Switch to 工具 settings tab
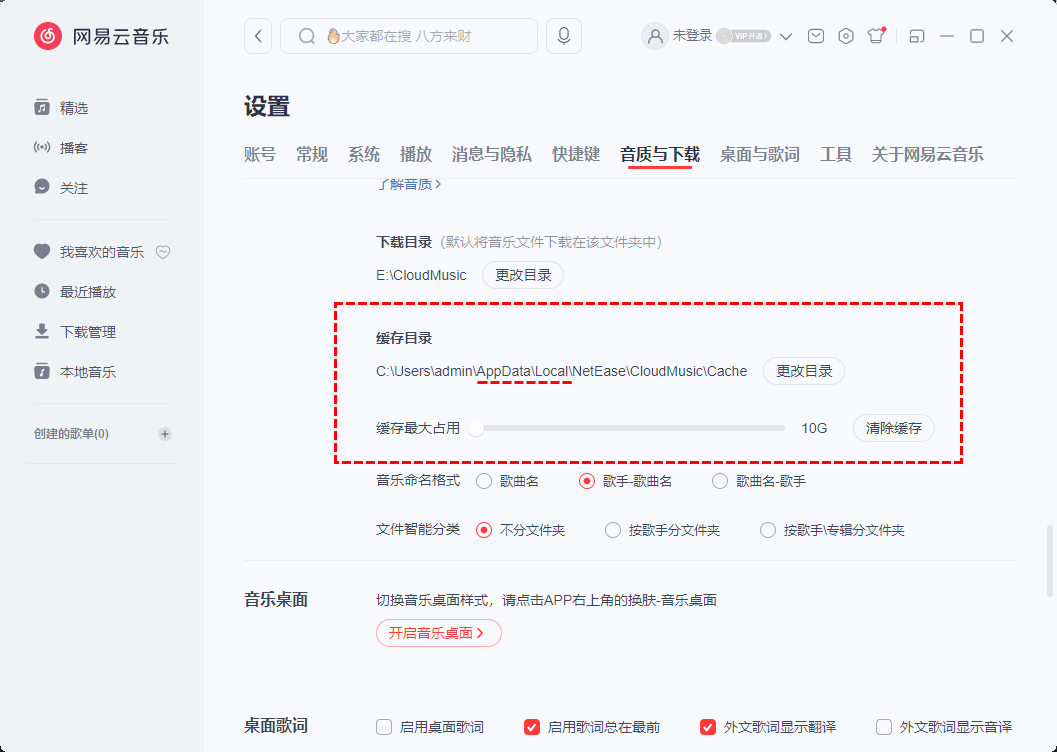Viewport: 1057px width, 752px height. coord(836,154)
